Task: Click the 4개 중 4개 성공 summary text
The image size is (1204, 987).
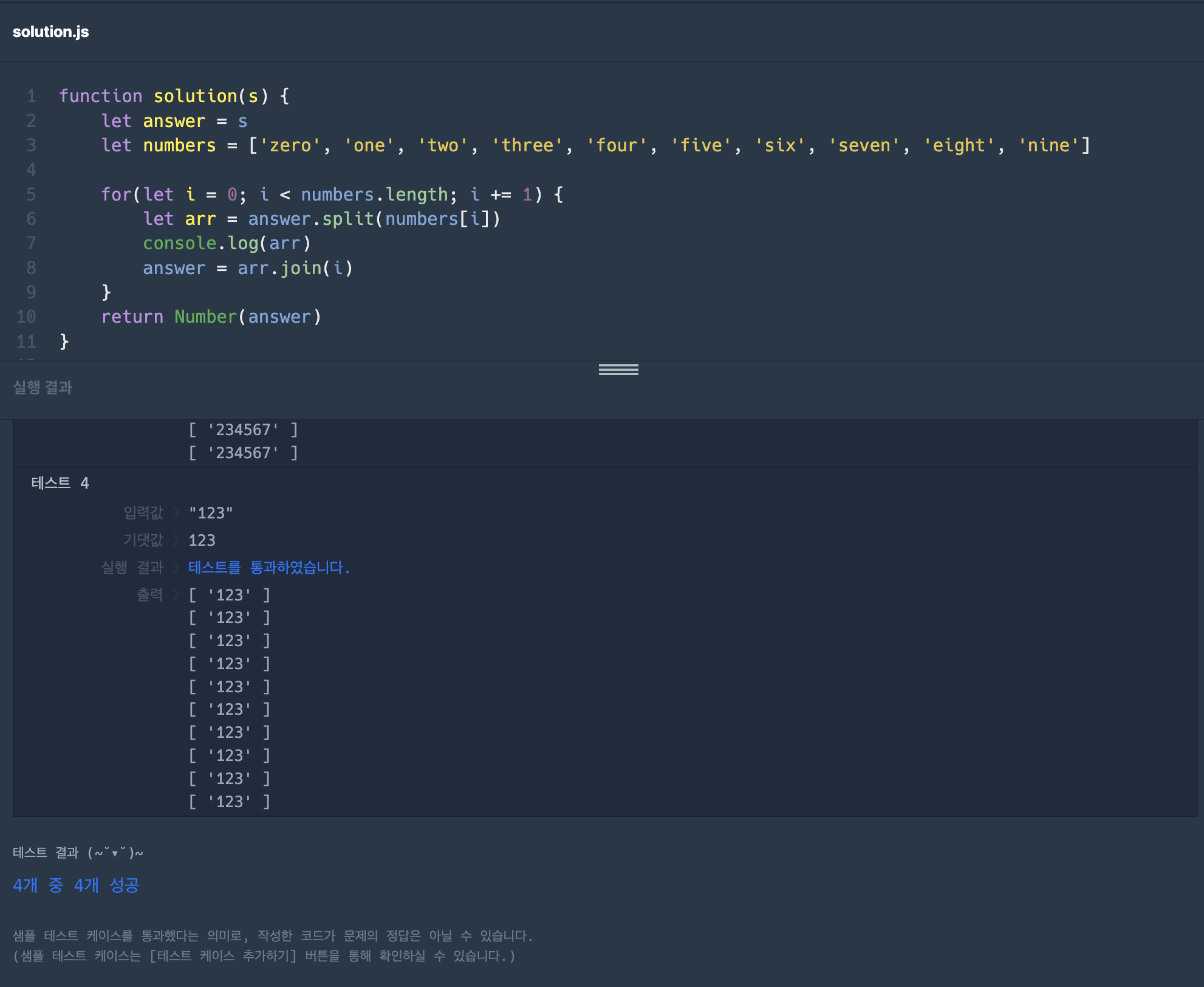Action: pyautogui.click(x=76, y=885)
